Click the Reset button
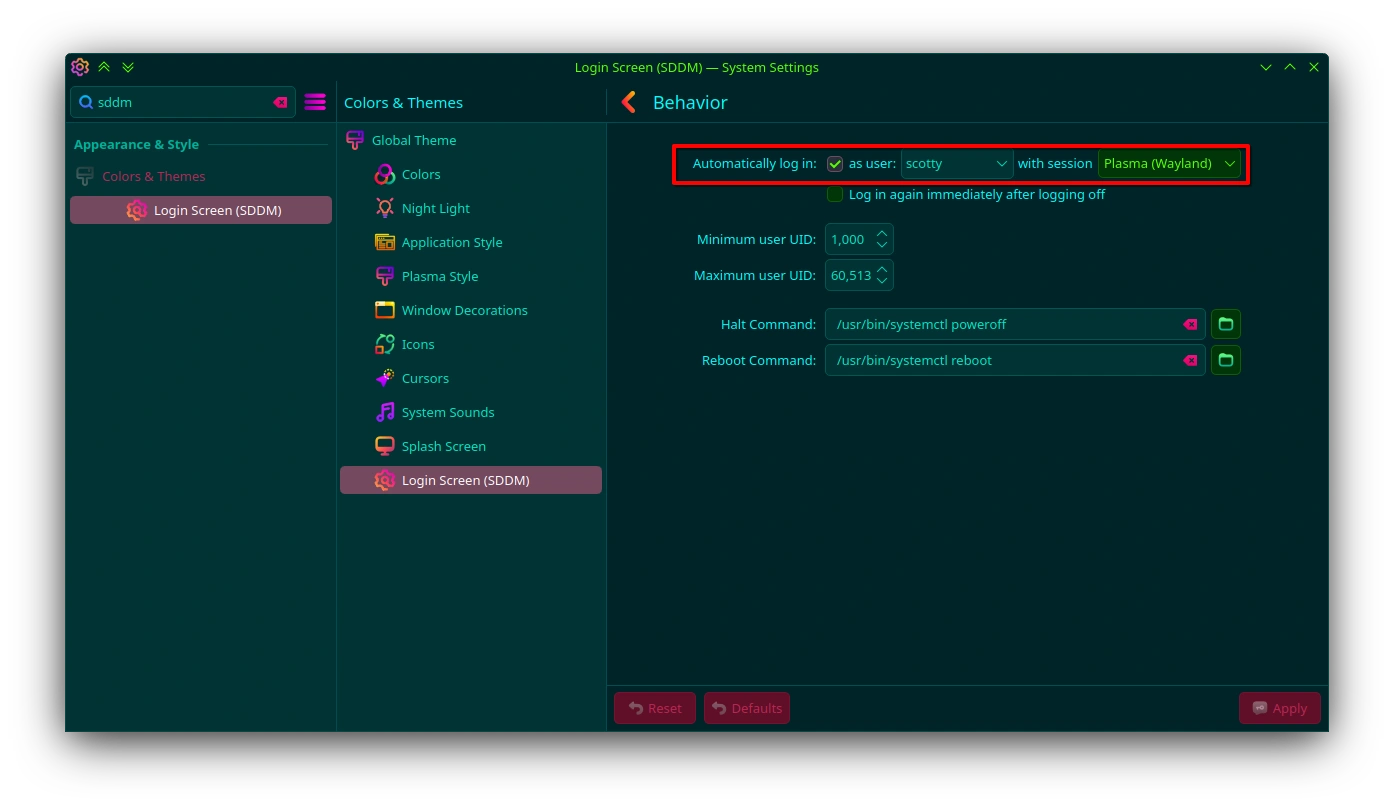Viewport: 1394px width, 809px height. [x=655, y=708]
